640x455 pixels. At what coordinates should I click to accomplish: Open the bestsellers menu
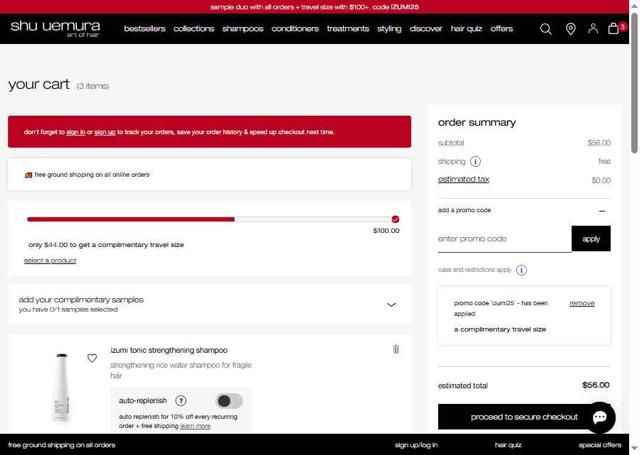click(144, 29)
